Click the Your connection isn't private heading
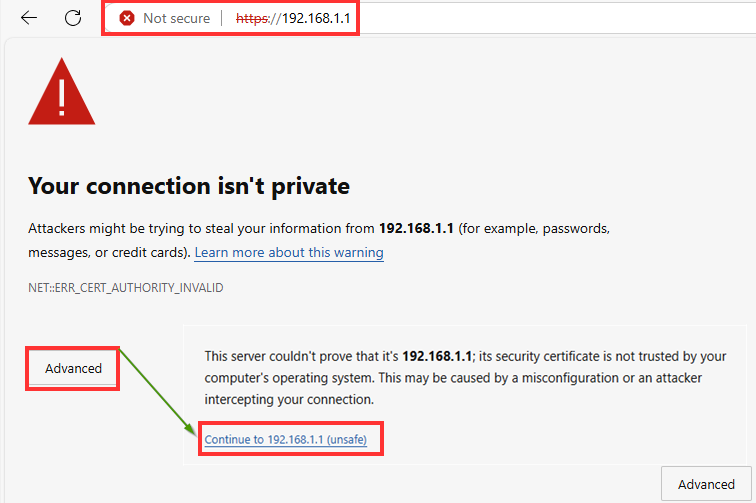The height and width of the screenshot is (503, 756). pos(189,185)
